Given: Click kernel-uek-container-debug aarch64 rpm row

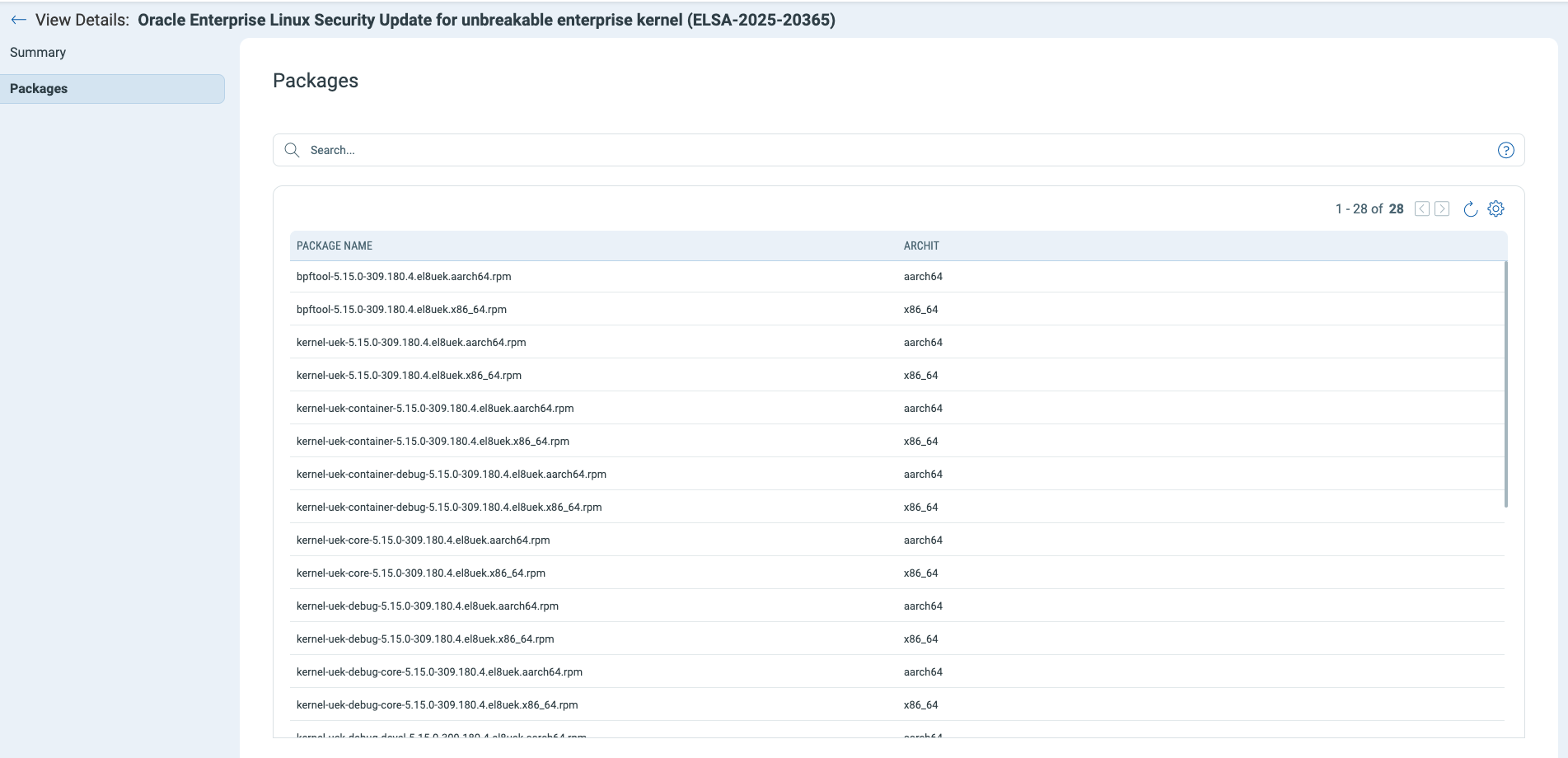Looking at the screenshot, I should pyautogui.click(x=452, y=475).
